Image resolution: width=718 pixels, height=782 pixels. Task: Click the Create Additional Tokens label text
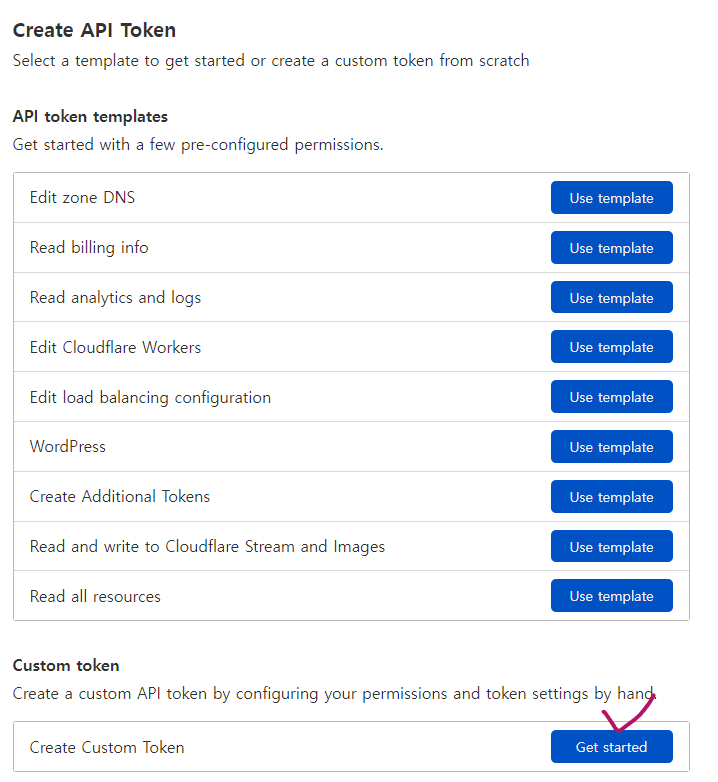pos(120,497)
